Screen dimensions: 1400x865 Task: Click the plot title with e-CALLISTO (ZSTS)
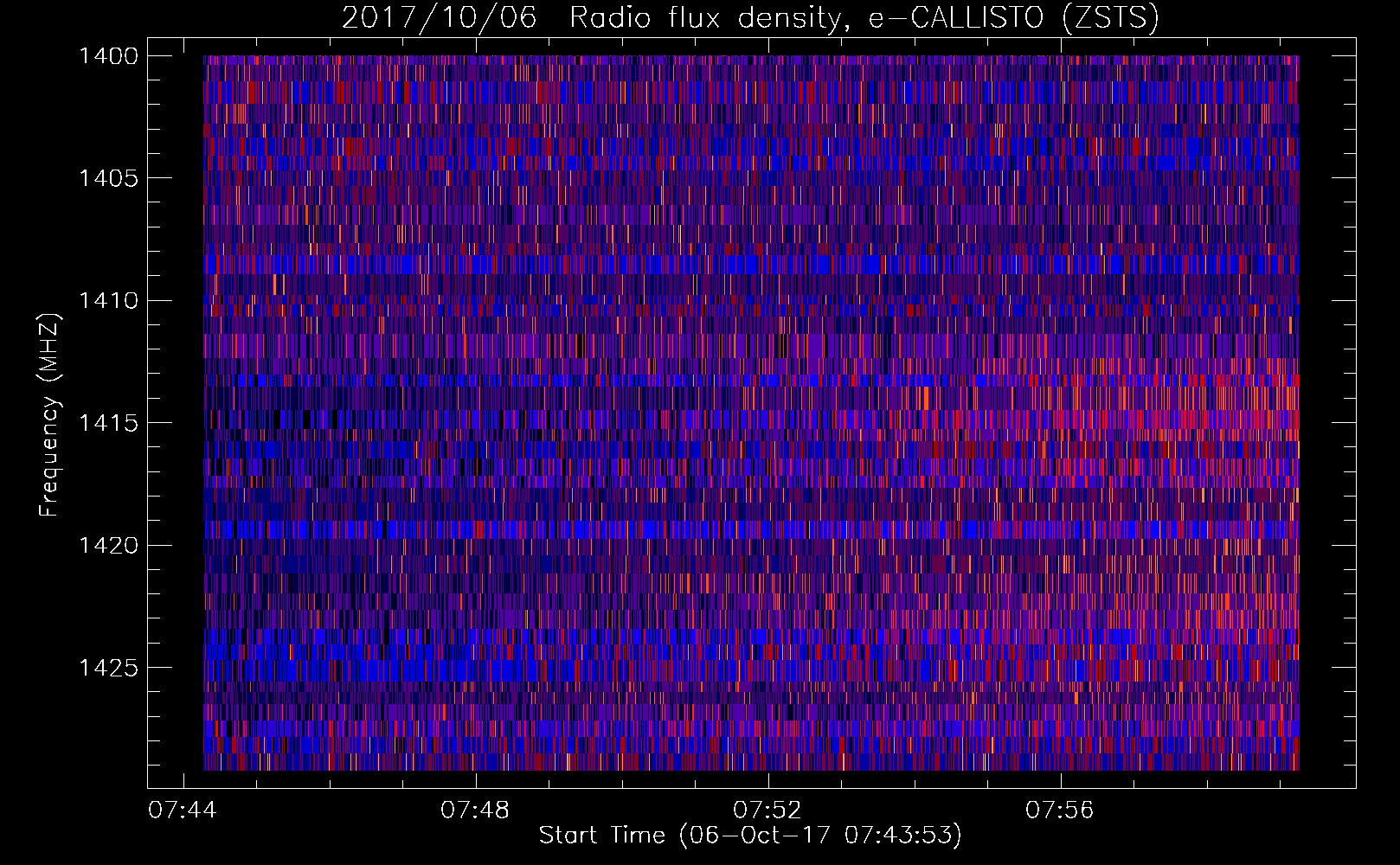pos(750,17)
